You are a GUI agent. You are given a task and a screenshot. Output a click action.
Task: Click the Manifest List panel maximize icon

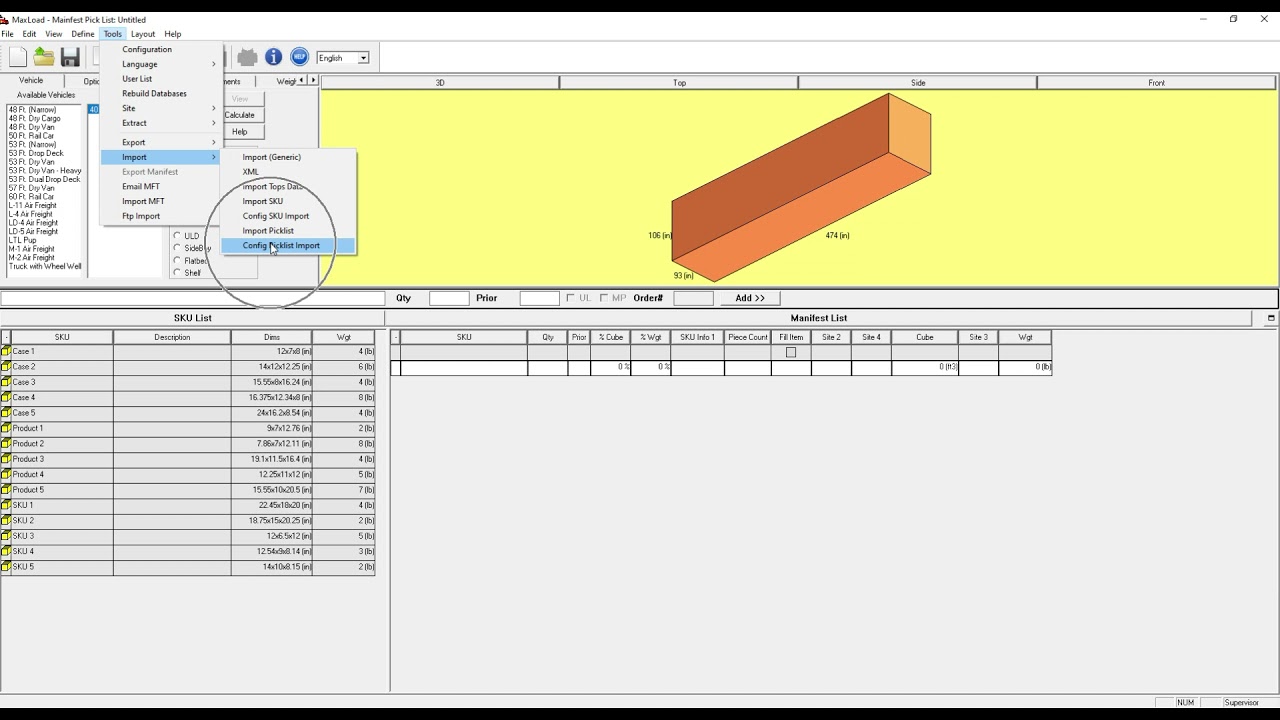(x=1271, y=318)
